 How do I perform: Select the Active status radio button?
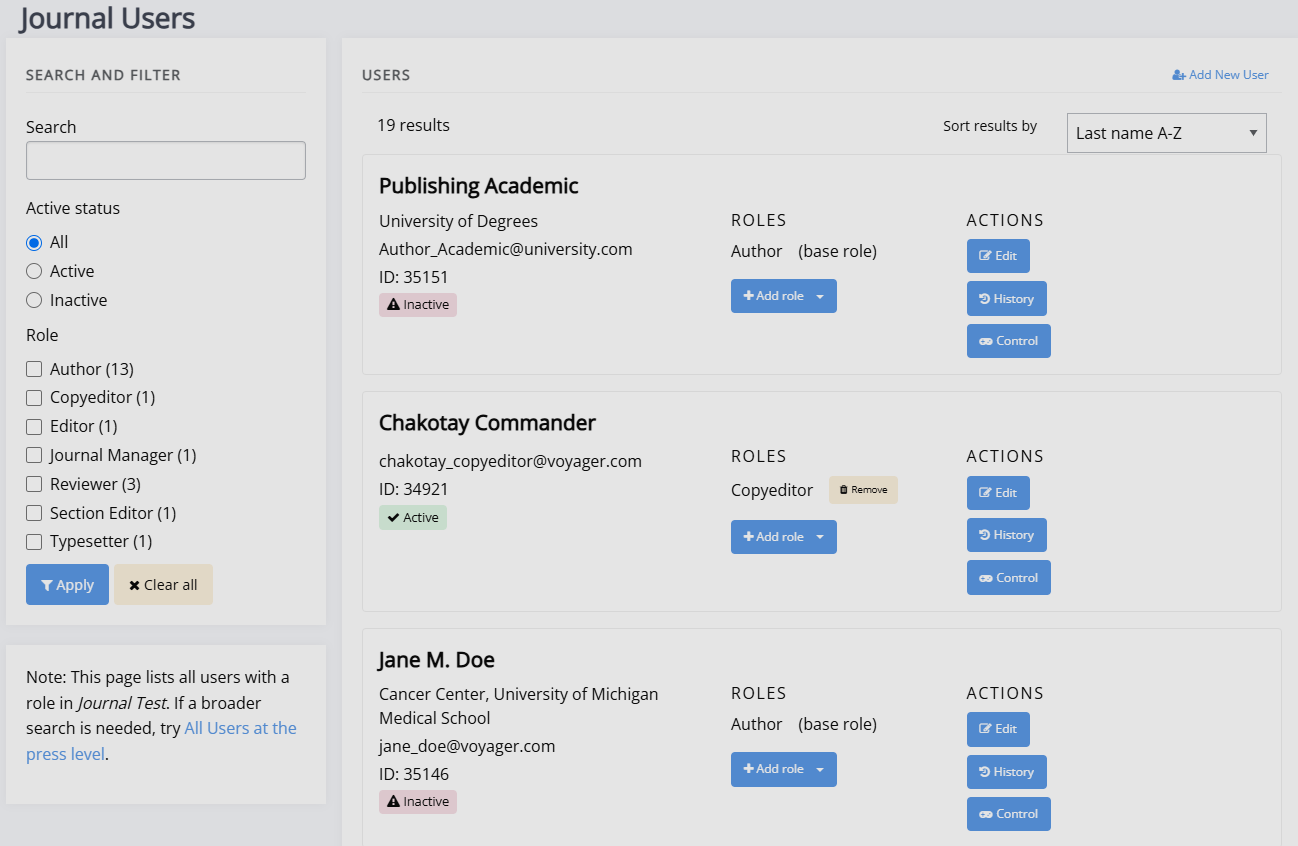tap(34, 271)
